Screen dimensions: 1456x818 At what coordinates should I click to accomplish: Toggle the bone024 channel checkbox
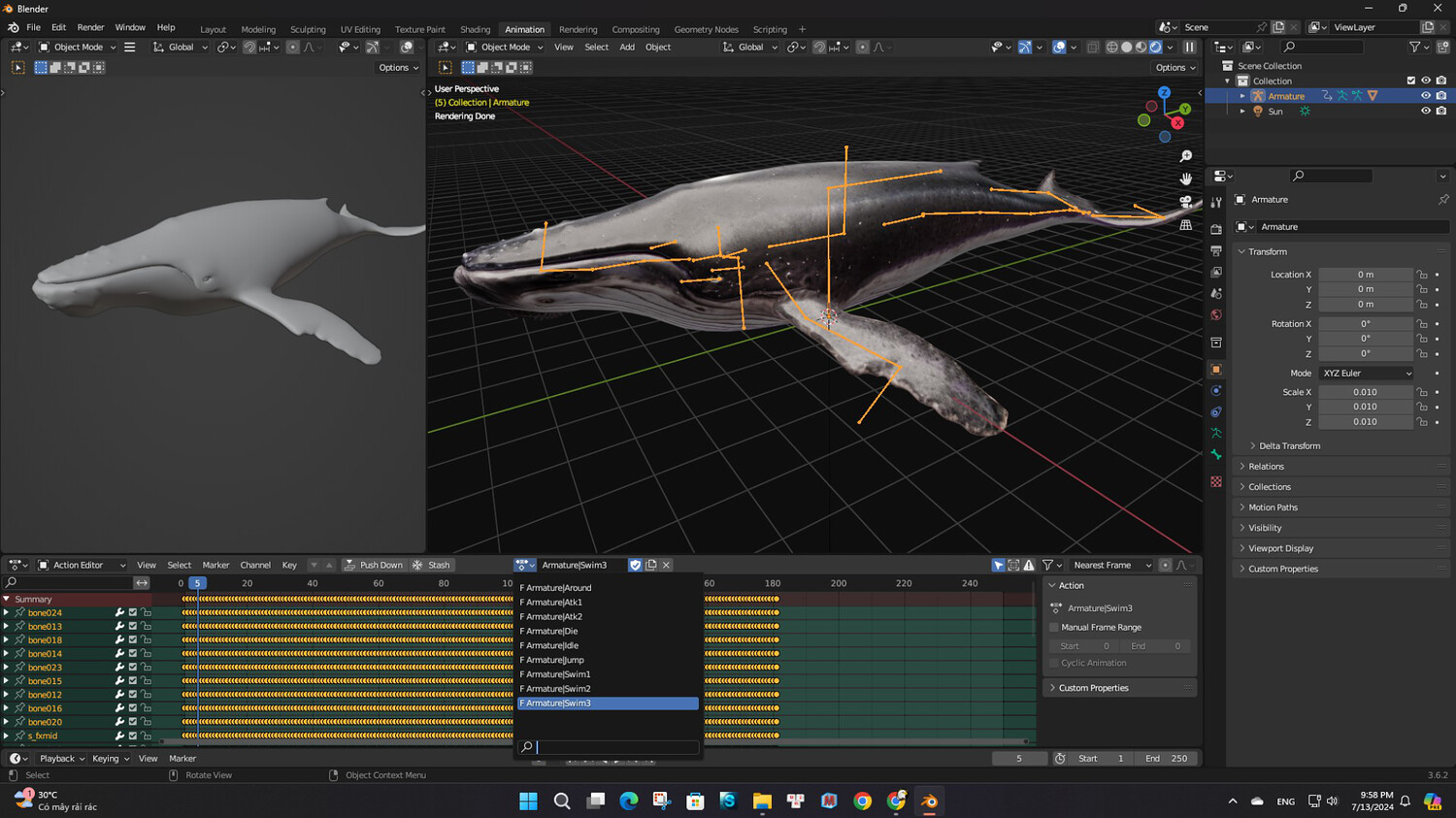click(x=133, y=613)
